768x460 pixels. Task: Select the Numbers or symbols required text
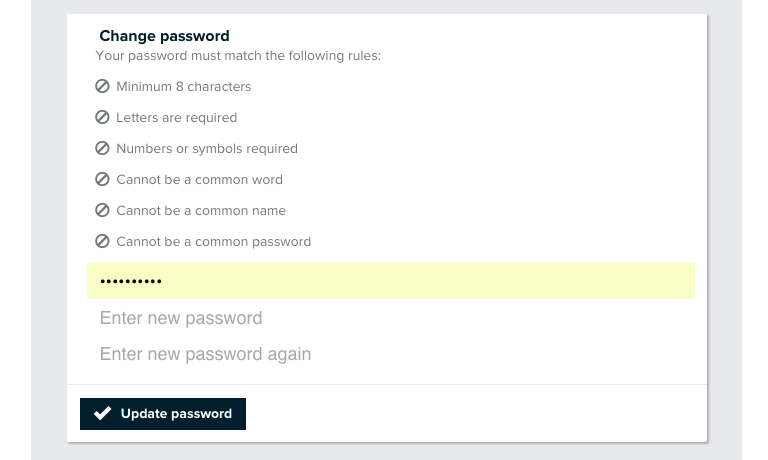click(207, 148)
